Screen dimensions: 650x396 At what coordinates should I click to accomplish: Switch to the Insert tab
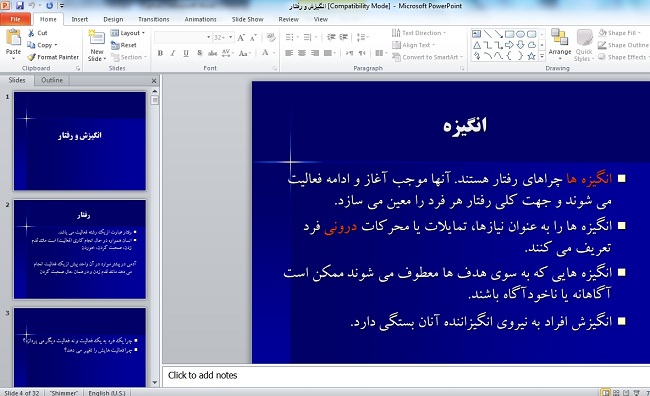pyautogui.click(x=80, y=19)
